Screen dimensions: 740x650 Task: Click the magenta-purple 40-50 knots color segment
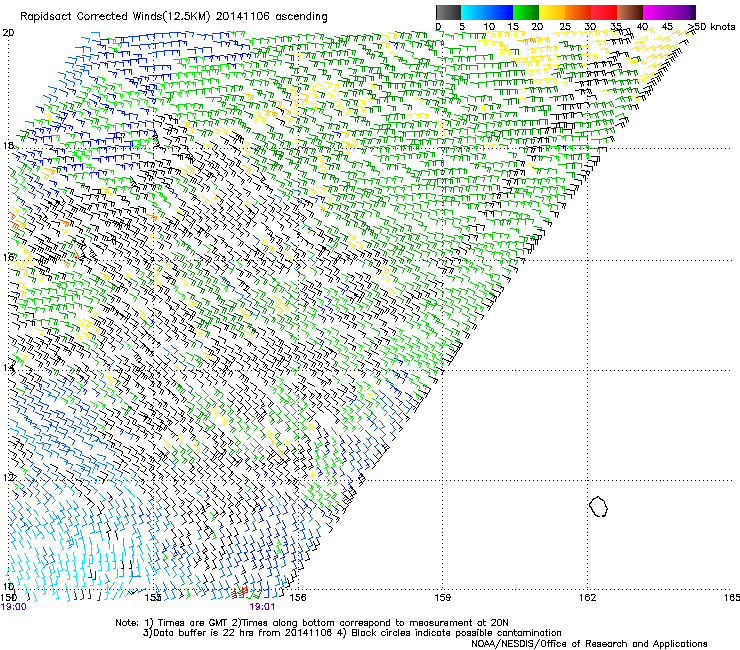[669, 12]
